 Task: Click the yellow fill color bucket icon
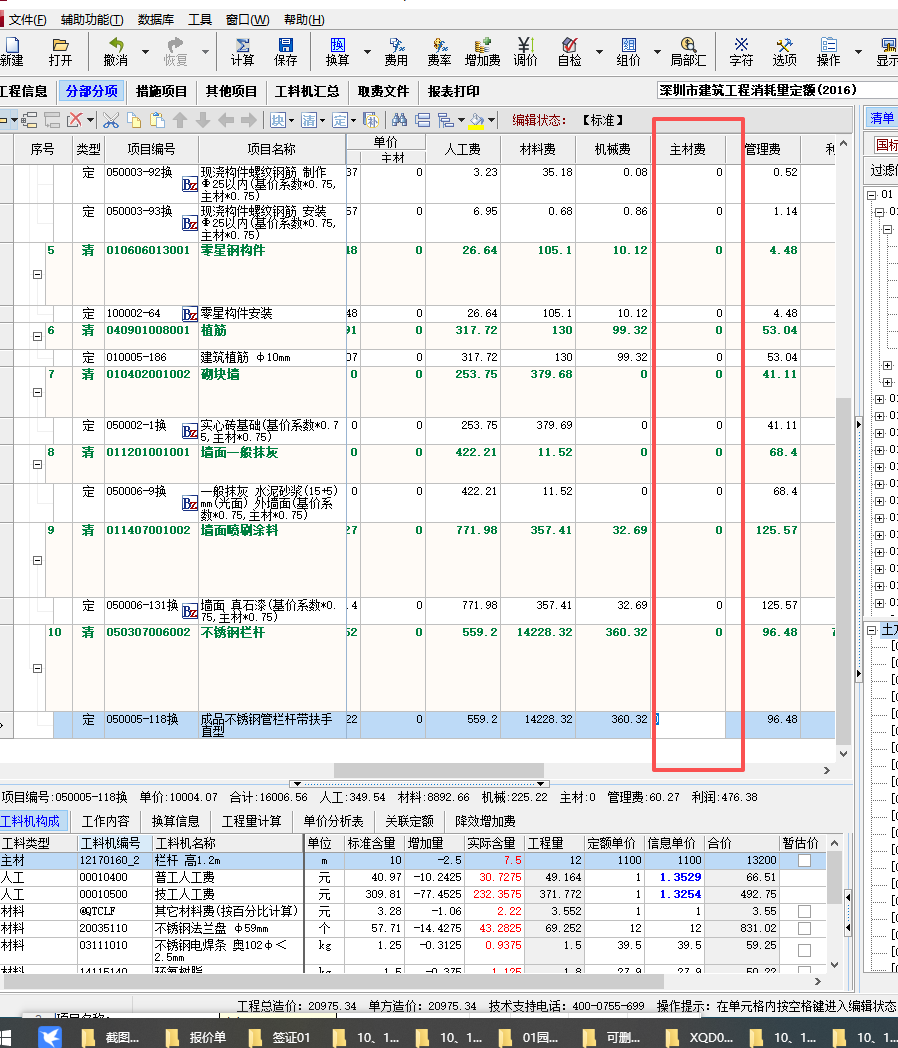pos(476,120)
